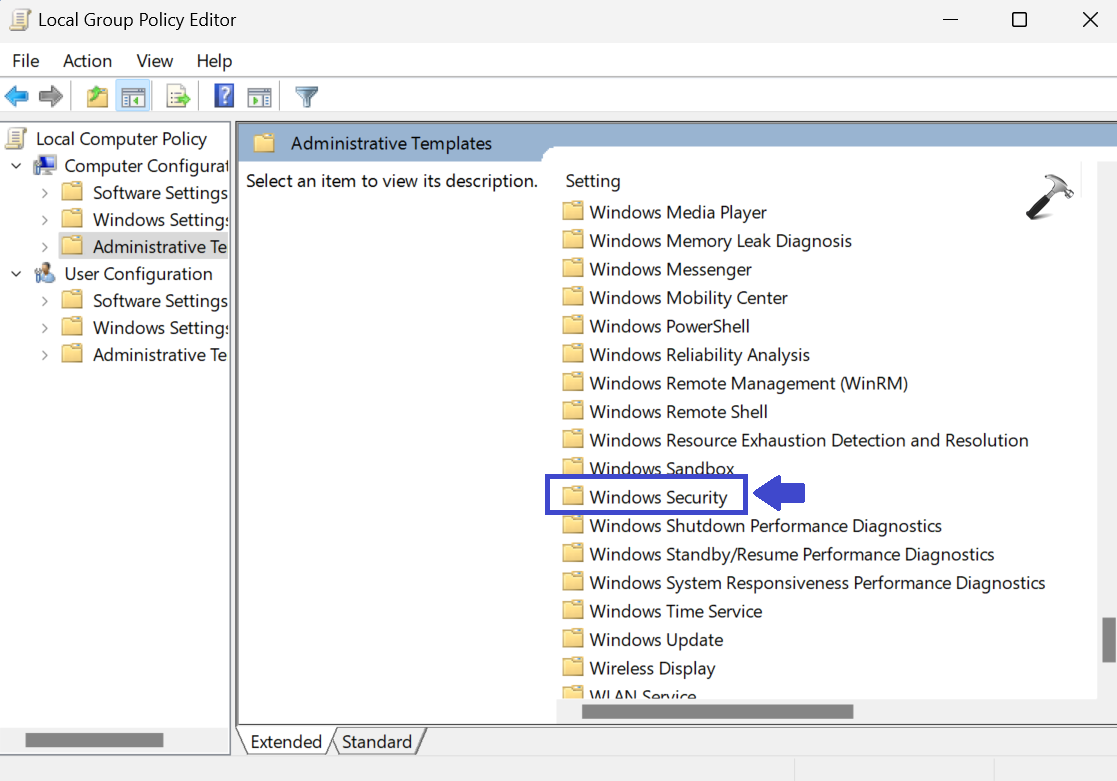Select Local Computer Policy root node

pos(120,139)
